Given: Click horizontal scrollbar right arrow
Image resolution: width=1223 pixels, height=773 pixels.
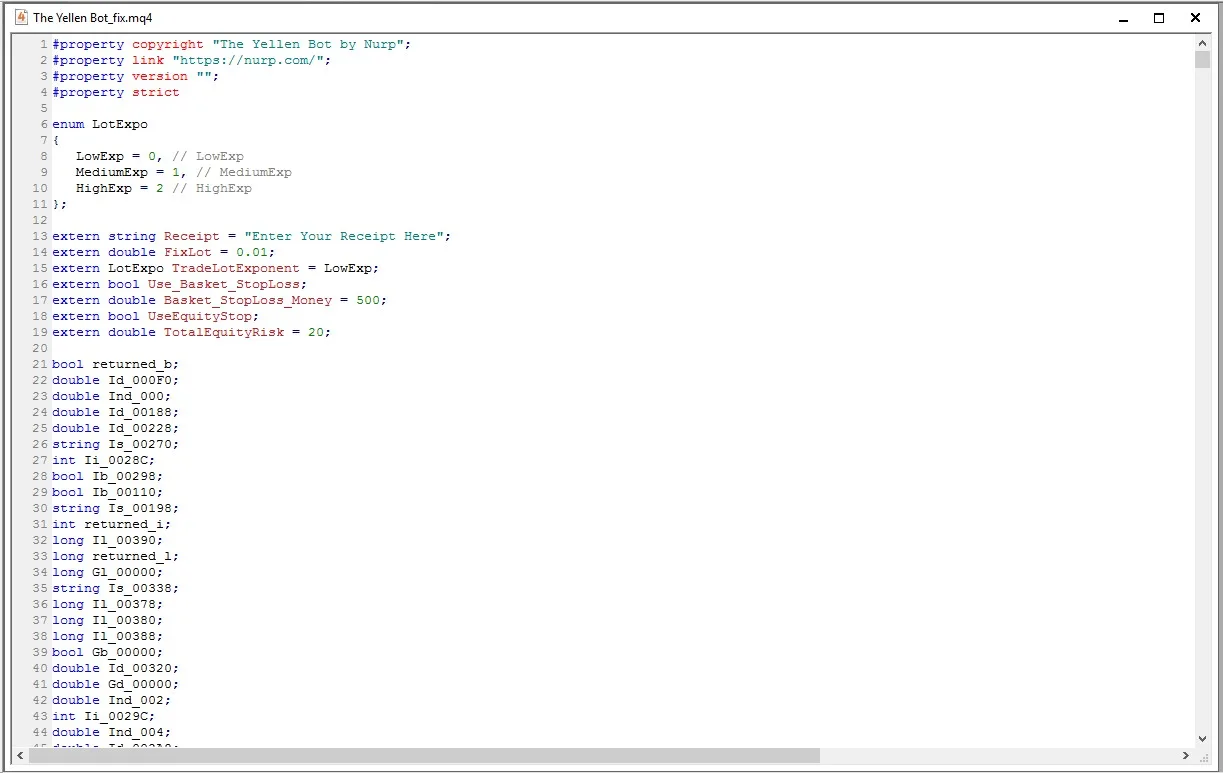Looking at the screenshot, I should tap(1186, 756).
